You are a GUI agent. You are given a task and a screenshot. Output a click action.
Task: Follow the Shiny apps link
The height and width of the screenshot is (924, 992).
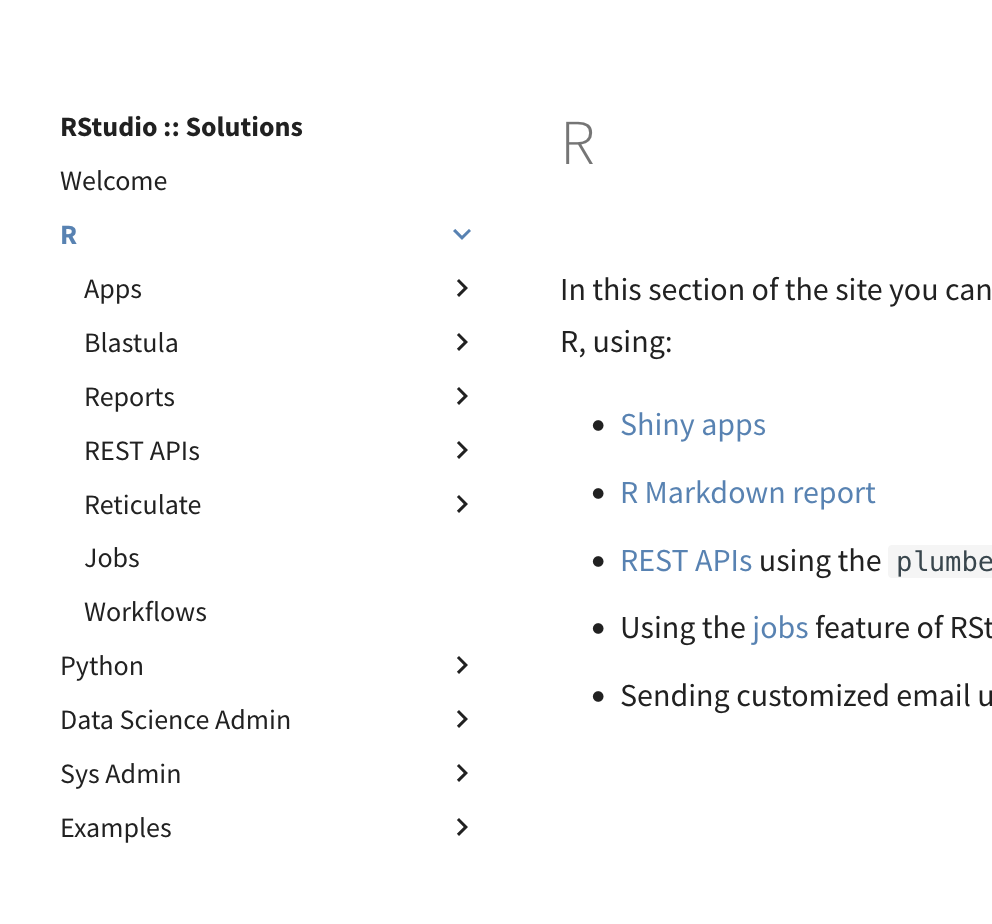coord(693,424)
